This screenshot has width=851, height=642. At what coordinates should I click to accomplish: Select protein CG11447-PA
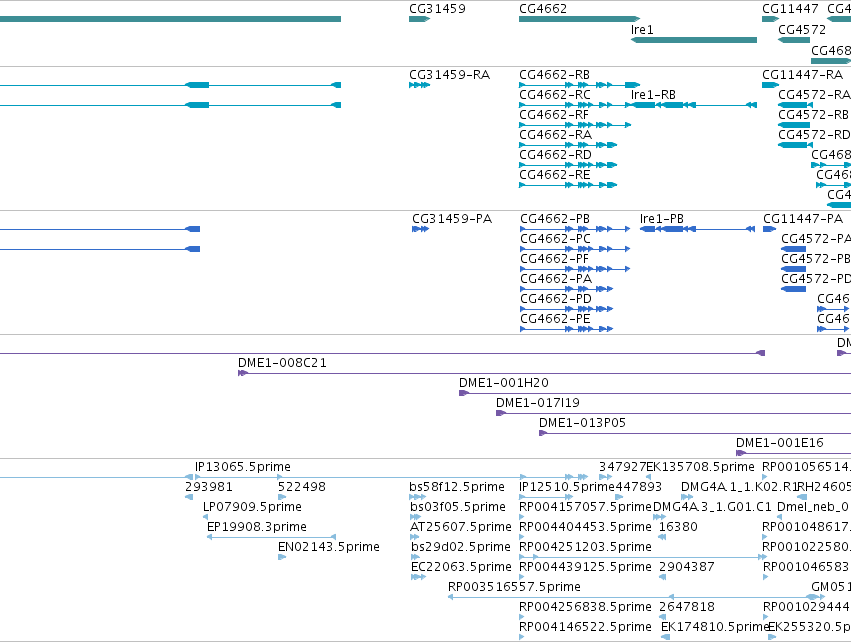click(803, 219)
